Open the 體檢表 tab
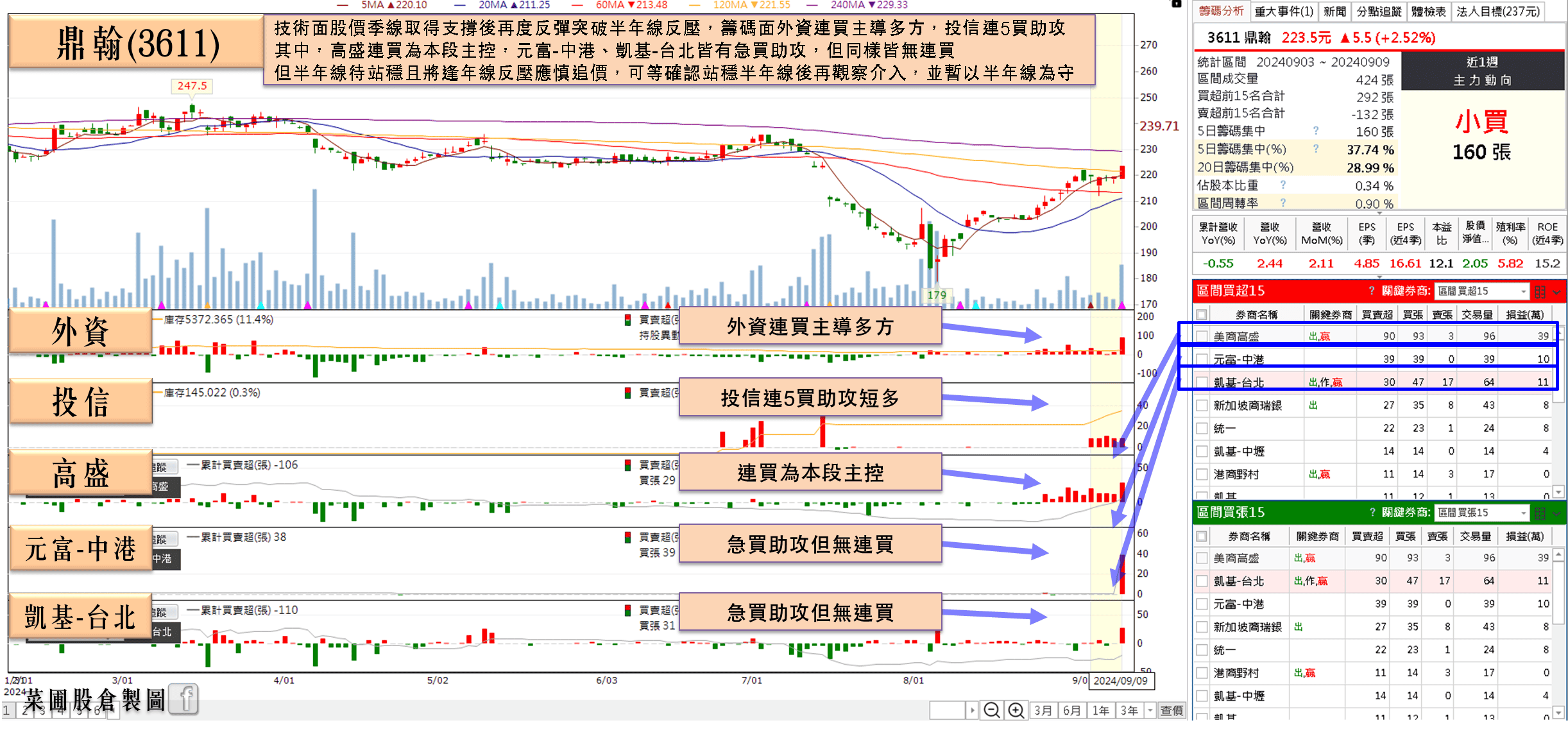The image size is (1568, 734). [x=1429, y=12]
